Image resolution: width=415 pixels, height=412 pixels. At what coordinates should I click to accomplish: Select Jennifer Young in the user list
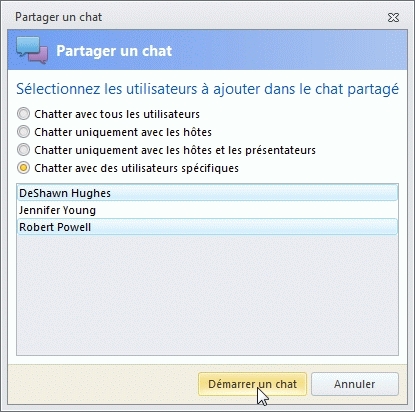[x=207, y=210]
